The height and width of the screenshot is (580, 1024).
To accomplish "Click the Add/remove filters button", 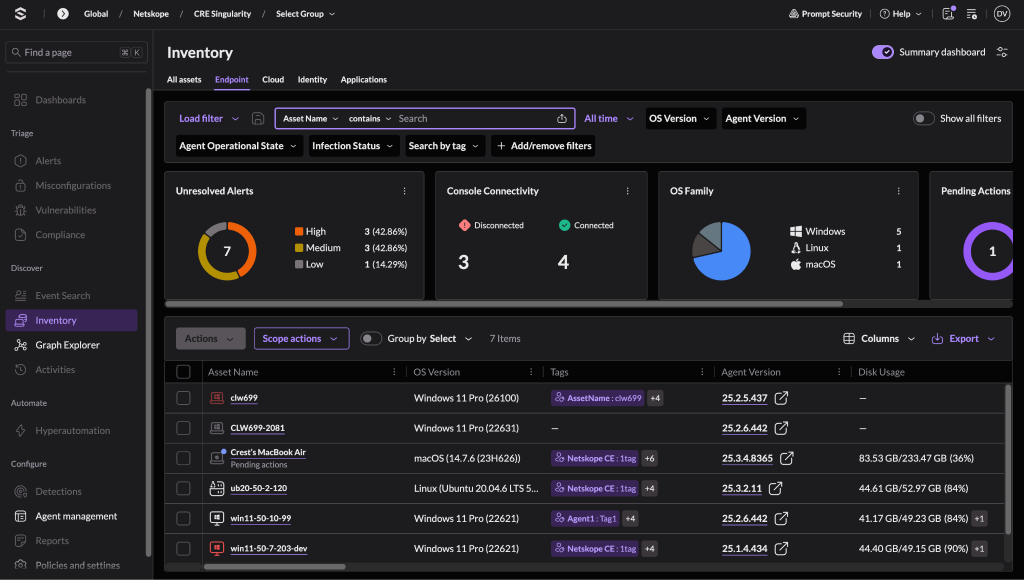I will coord(544,146).
